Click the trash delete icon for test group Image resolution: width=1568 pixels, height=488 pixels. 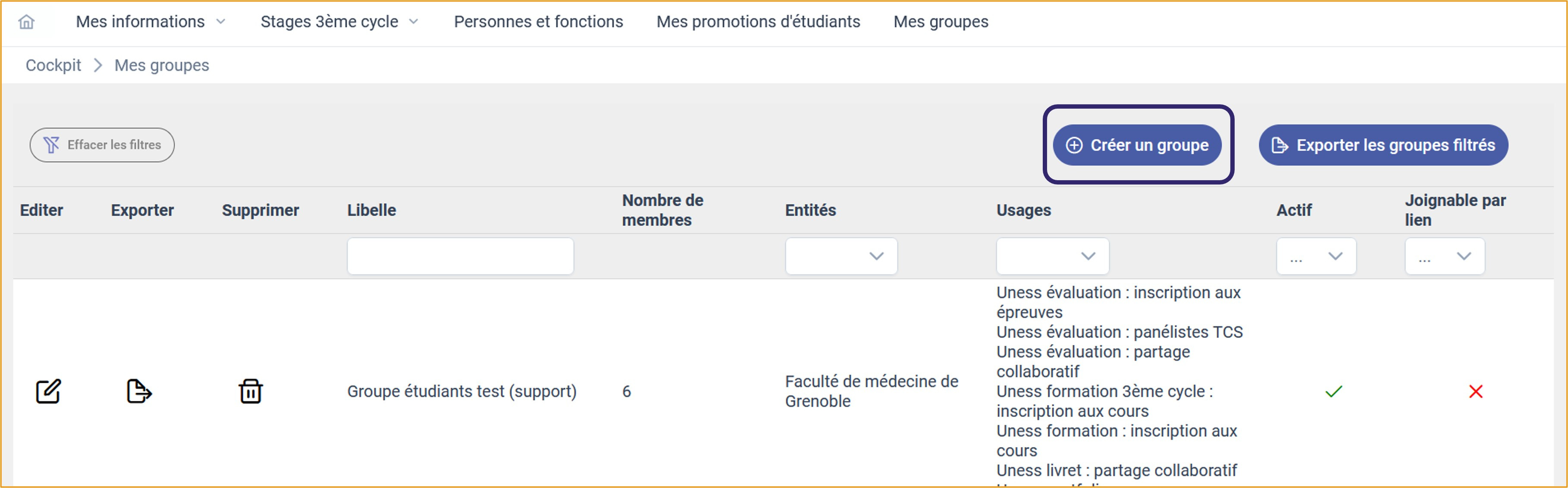pos(250,391)
